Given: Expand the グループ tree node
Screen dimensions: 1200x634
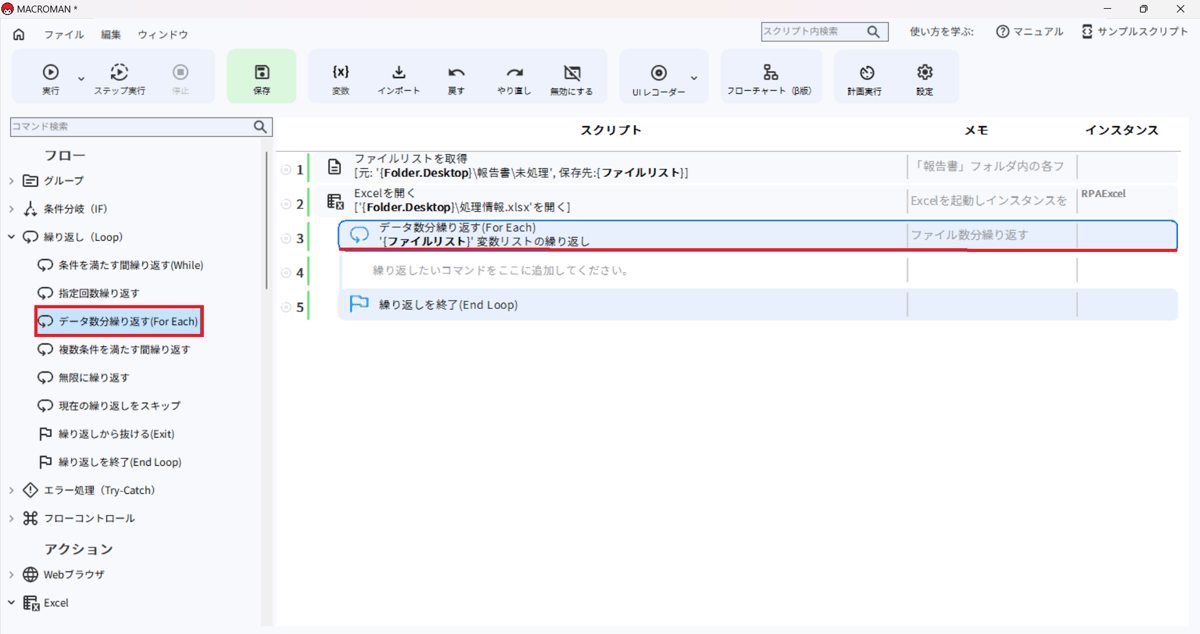Looking at the screenshot, I should 12,181.
